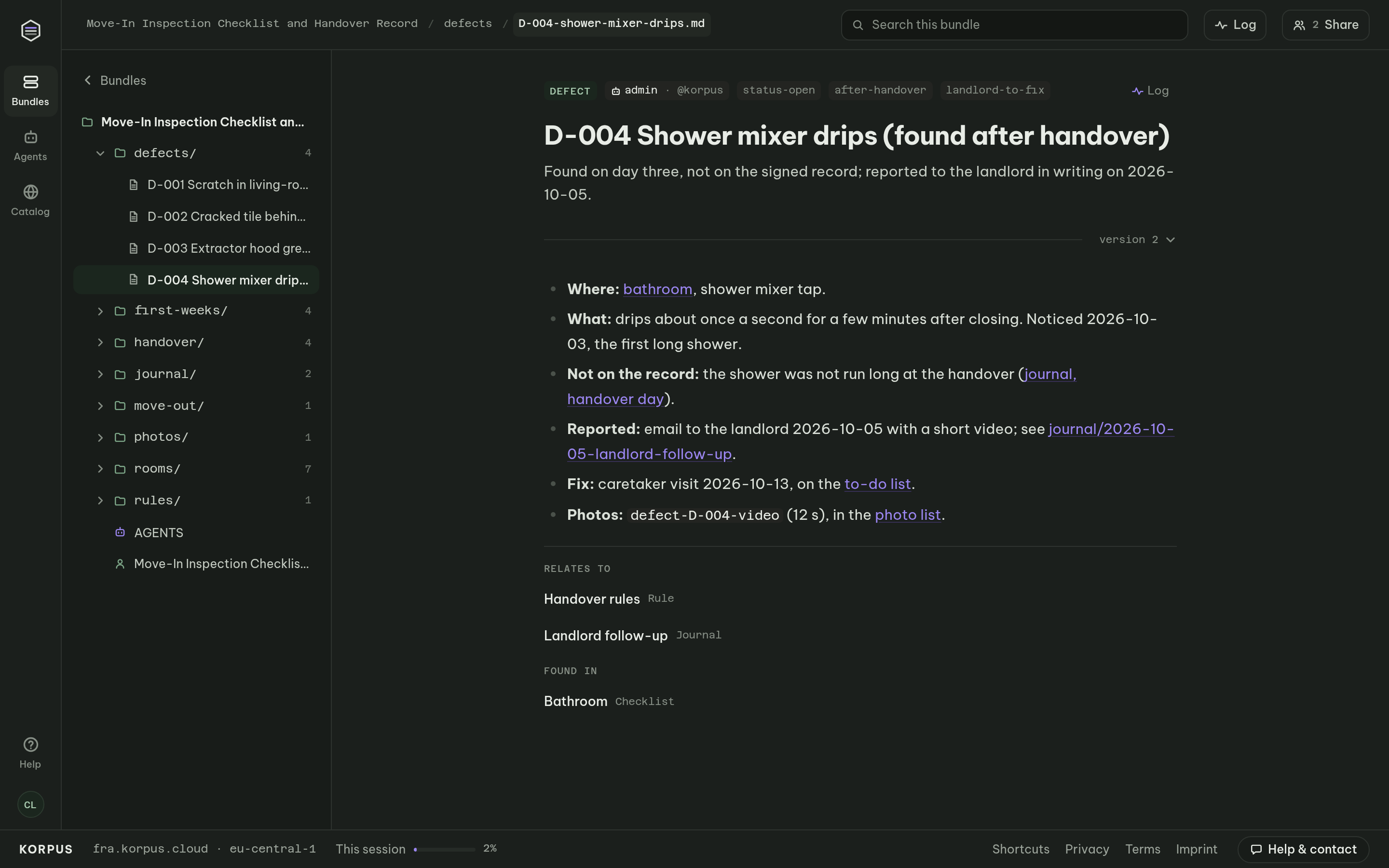Click the This session progress bar
The height and width of the screenshot is (868, 1389).
444,849
